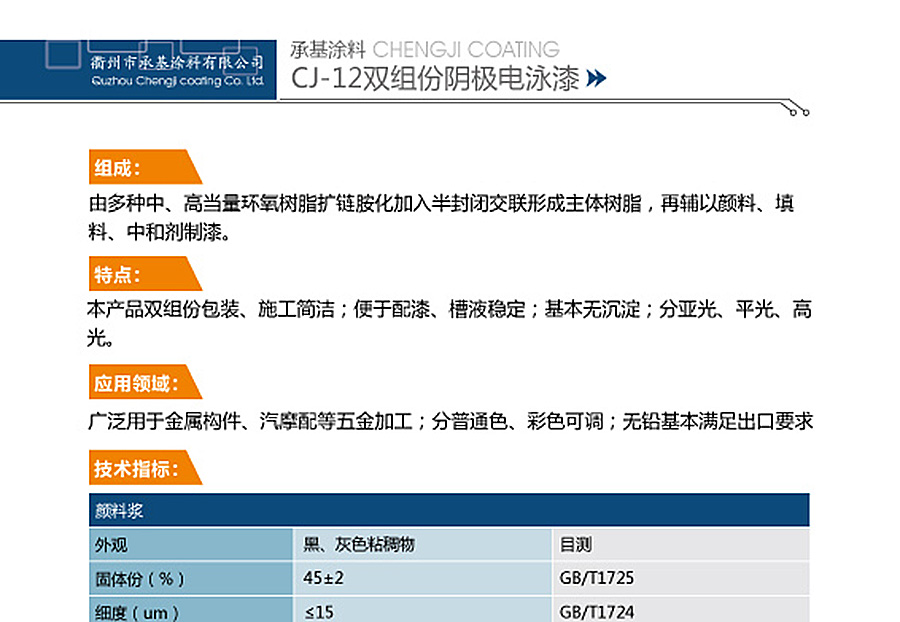Click the 固体份(%) table cell
900x622 pixels.
(x=191, y=578)
